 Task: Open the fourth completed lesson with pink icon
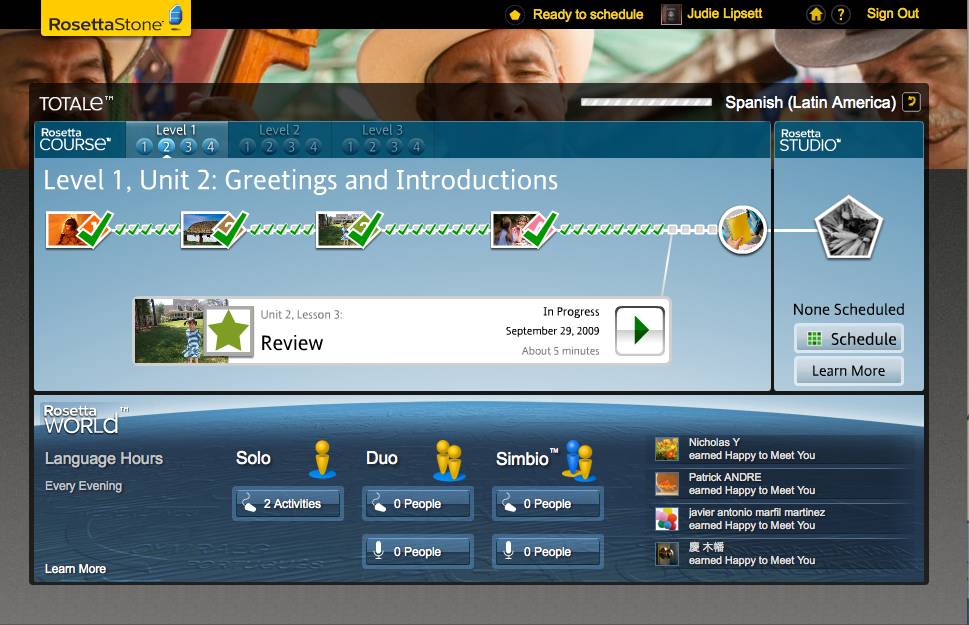pos(525,229)
